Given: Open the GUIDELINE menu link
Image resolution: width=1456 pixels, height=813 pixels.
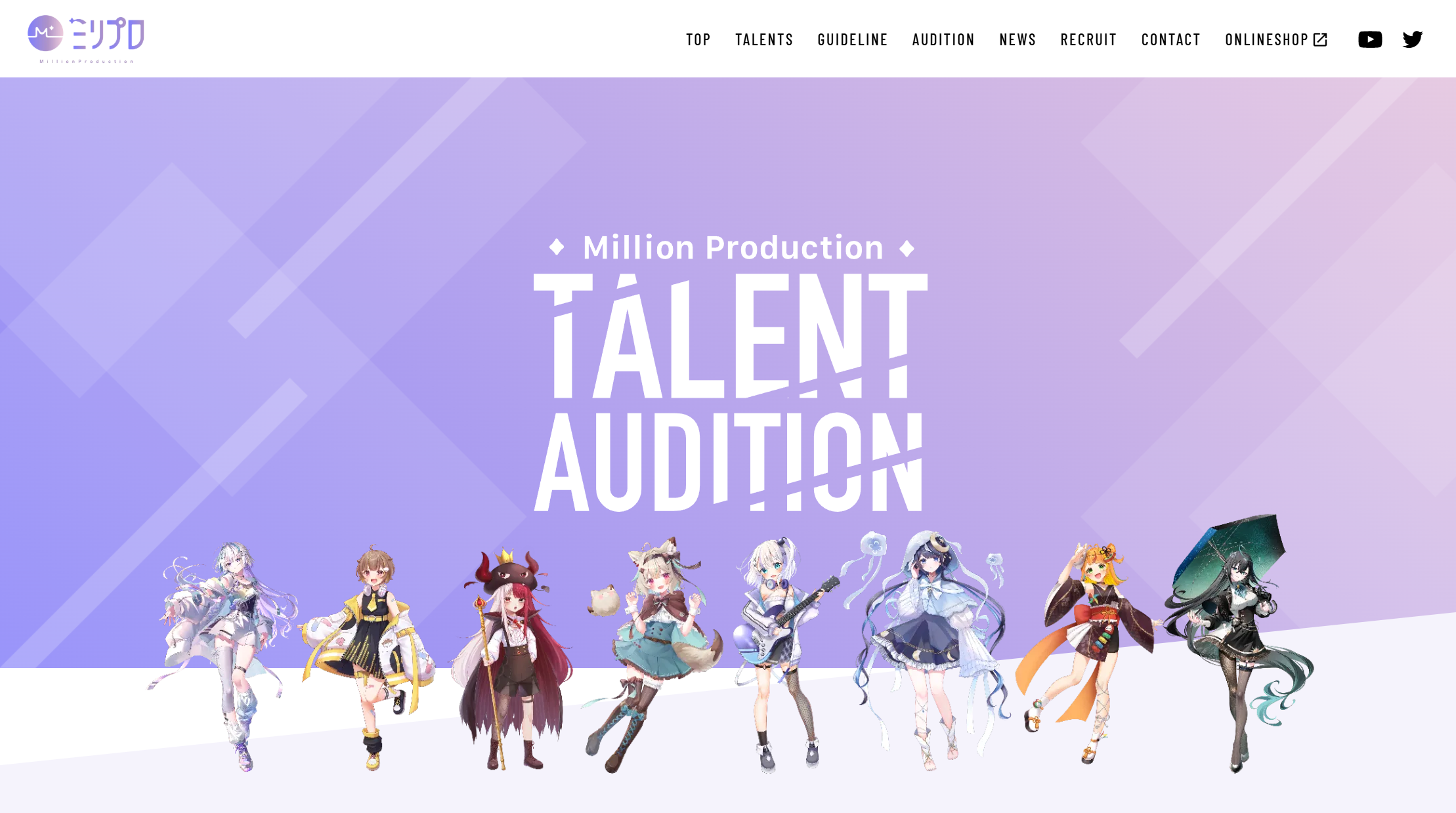Looking at the screenshot, I should (853, 40).
